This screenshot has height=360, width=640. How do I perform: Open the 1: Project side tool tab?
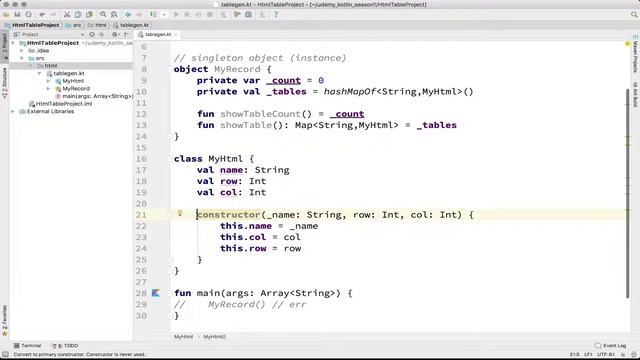pyautogui.click(x=4, y=46)
